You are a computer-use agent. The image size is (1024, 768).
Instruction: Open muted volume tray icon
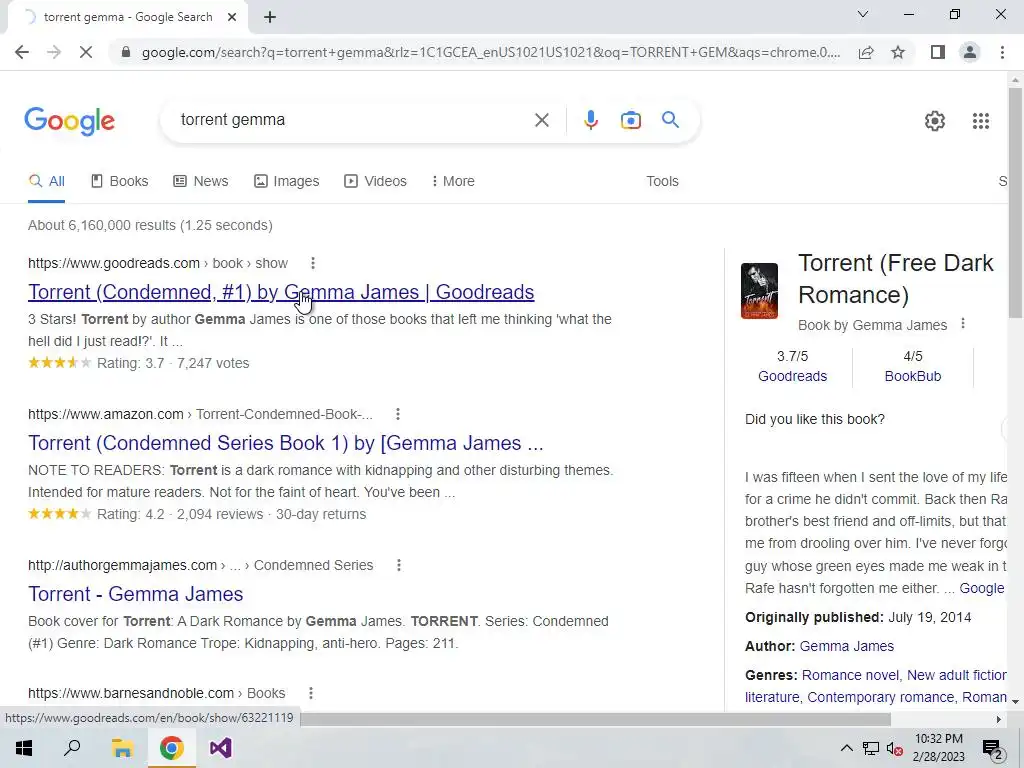(x=894, y=748)
